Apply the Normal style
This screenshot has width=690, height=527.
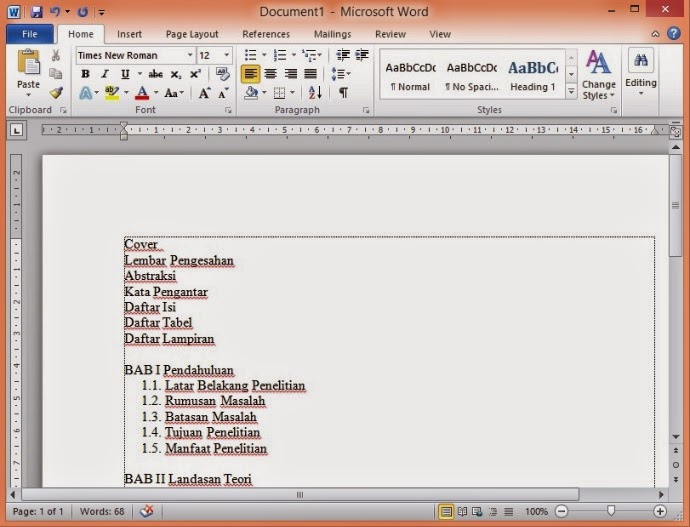click(410, 74)
